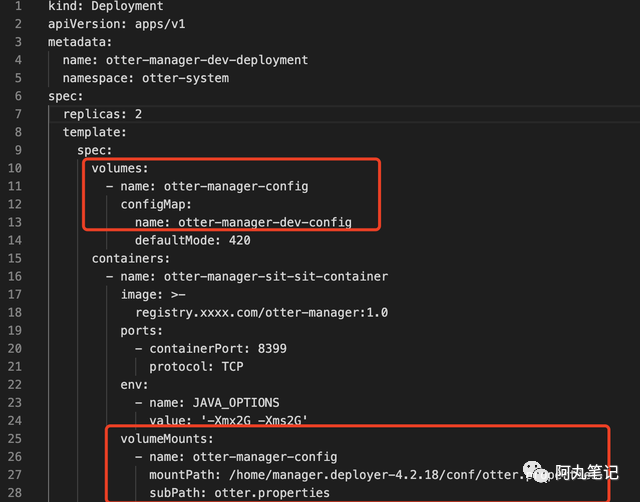Click 'subPath: otter.properties' line

coord(240,493)
